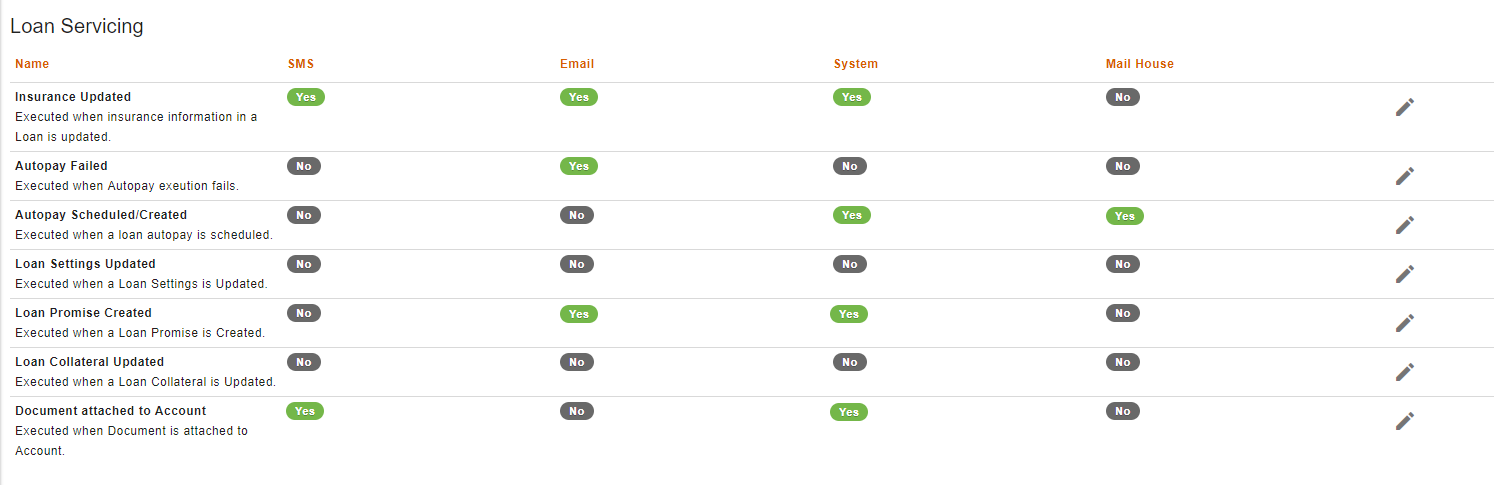The width and height of the screenshot is (1498, 485).
Task: Click pencil icon for Loan Settings Updated
Action: [1405, 274]
